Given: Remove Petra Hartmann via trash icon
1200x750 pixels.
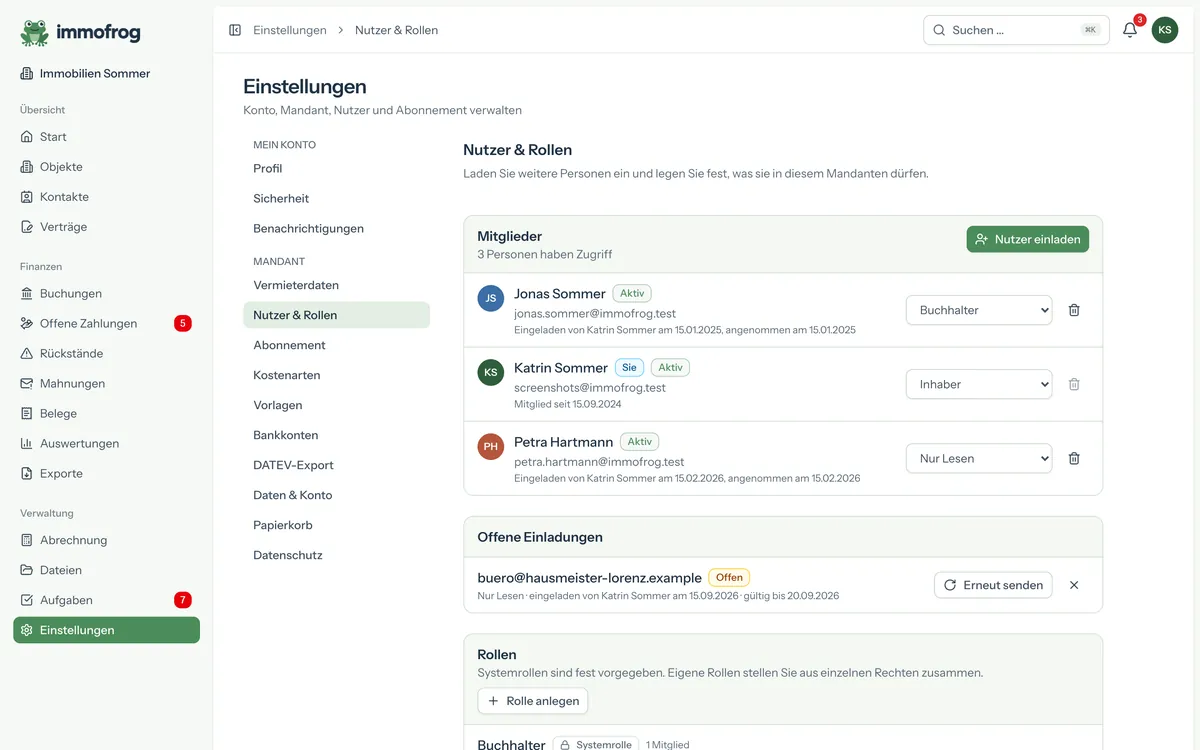Looking at the screenshot, I should point(1074,458).
